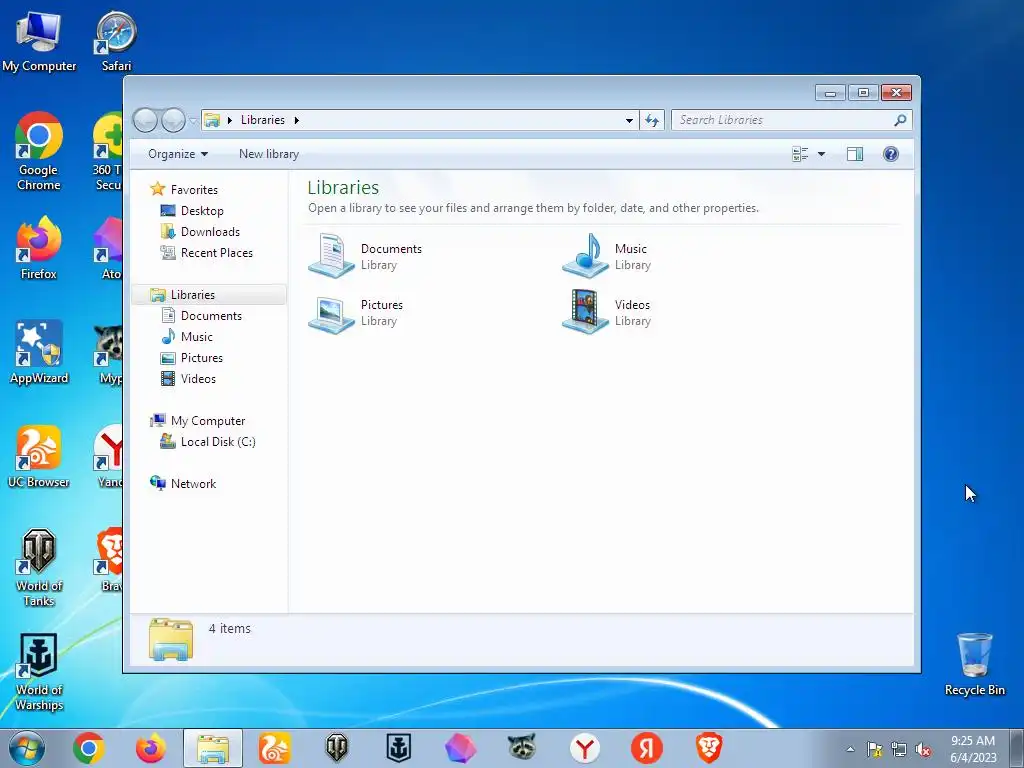Open the purple gem app on taskbar
Screen dimensions: 1024x768
pos(460,748)
